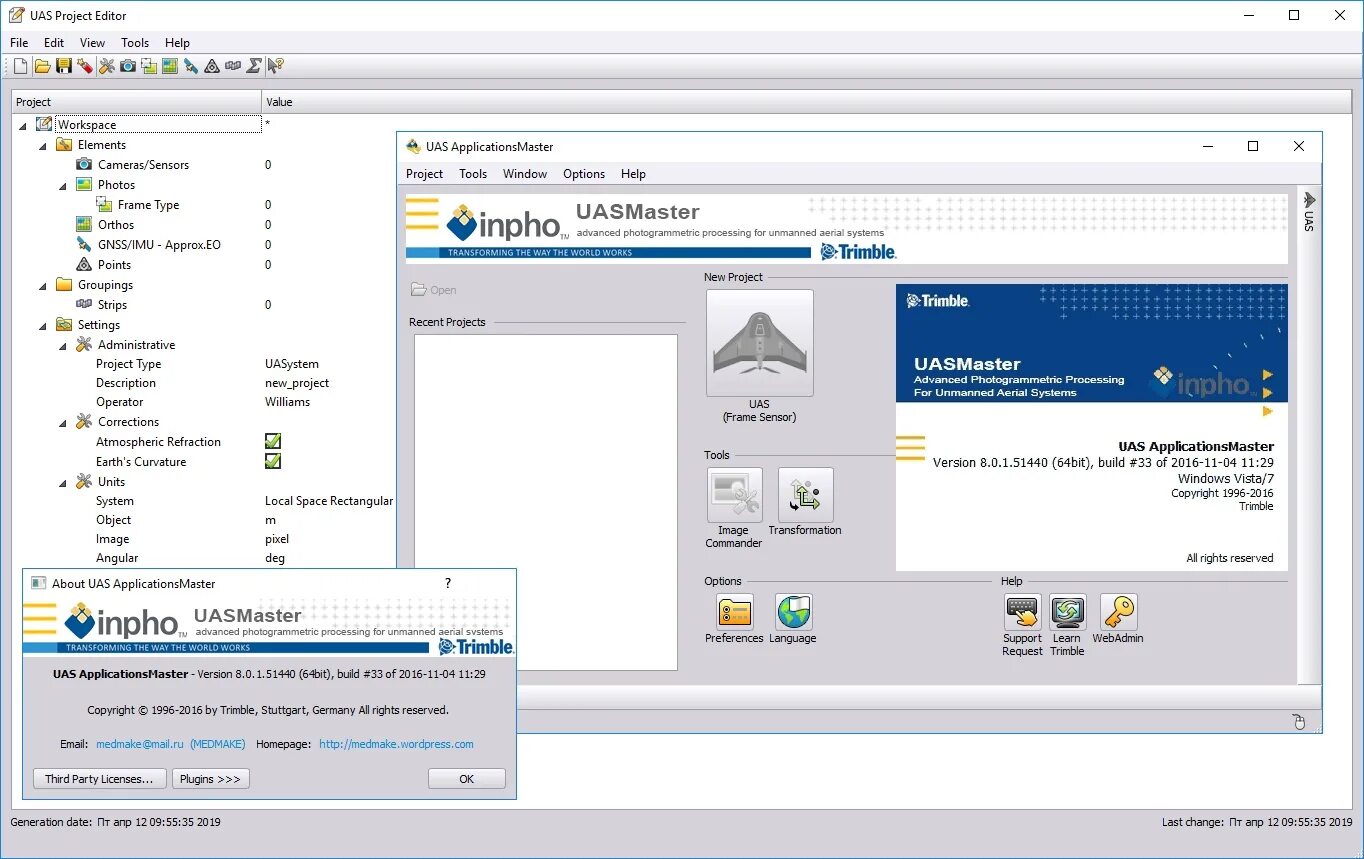Viewport: 1364px width, 859px height.
Task: Select the GNSS/IMU - Approx.EO tree item
Action: click(159, 245)
